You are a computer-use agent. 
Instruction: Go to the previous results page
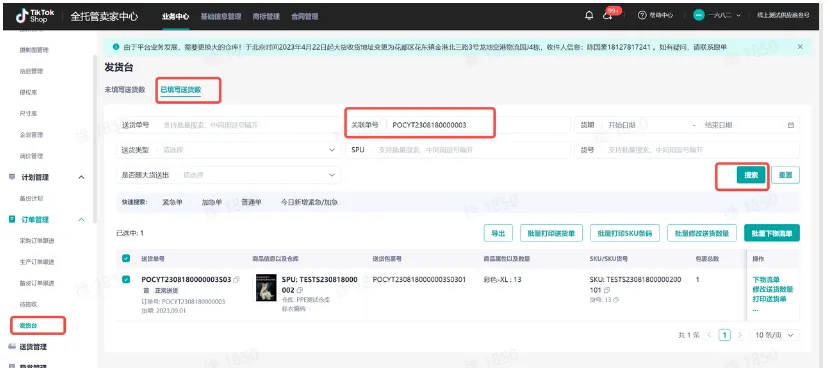pos(709,335)
